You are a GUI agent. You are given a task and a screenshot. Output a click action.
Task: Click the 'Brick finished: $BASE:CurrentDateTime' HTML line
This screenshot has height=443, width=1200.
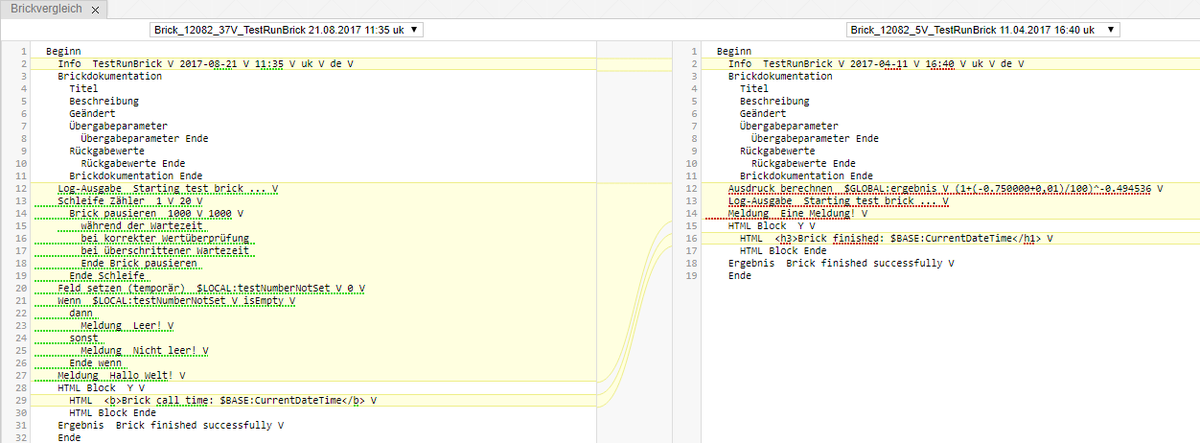(x=896, y=239)
